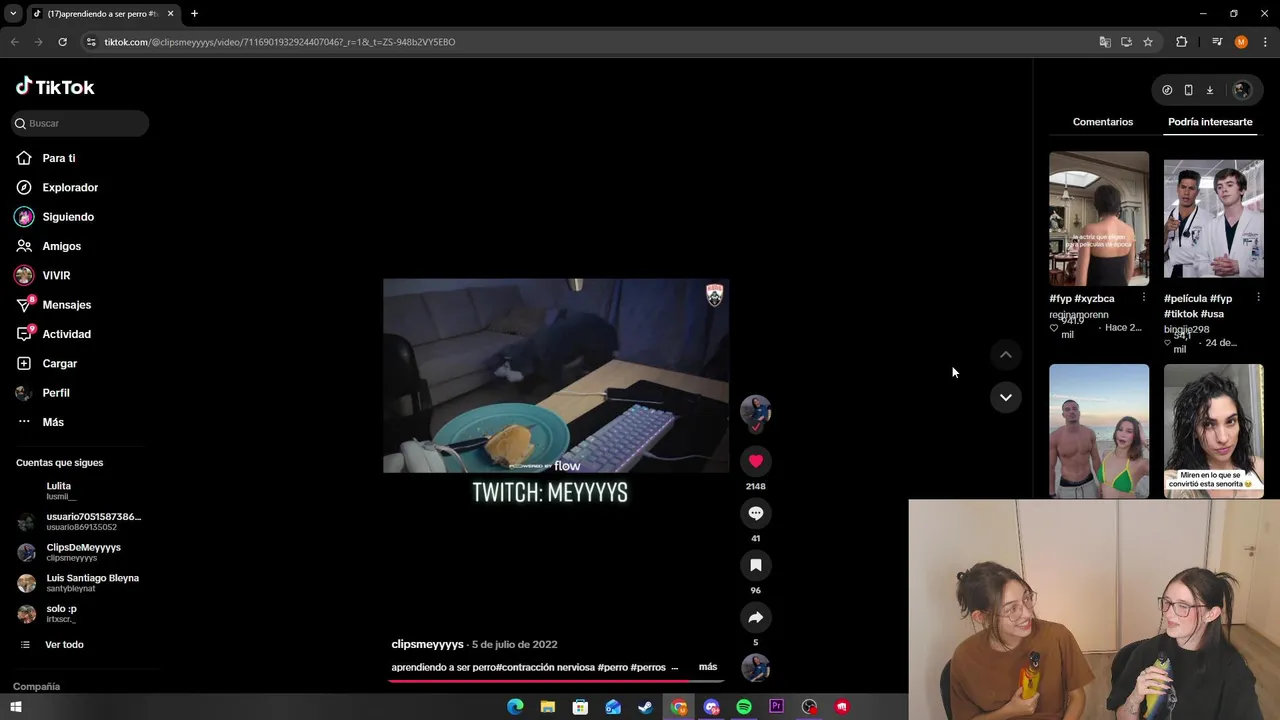Open Windows Start menu
Viewport: 1280px width, 720px height.
[15, 707]
